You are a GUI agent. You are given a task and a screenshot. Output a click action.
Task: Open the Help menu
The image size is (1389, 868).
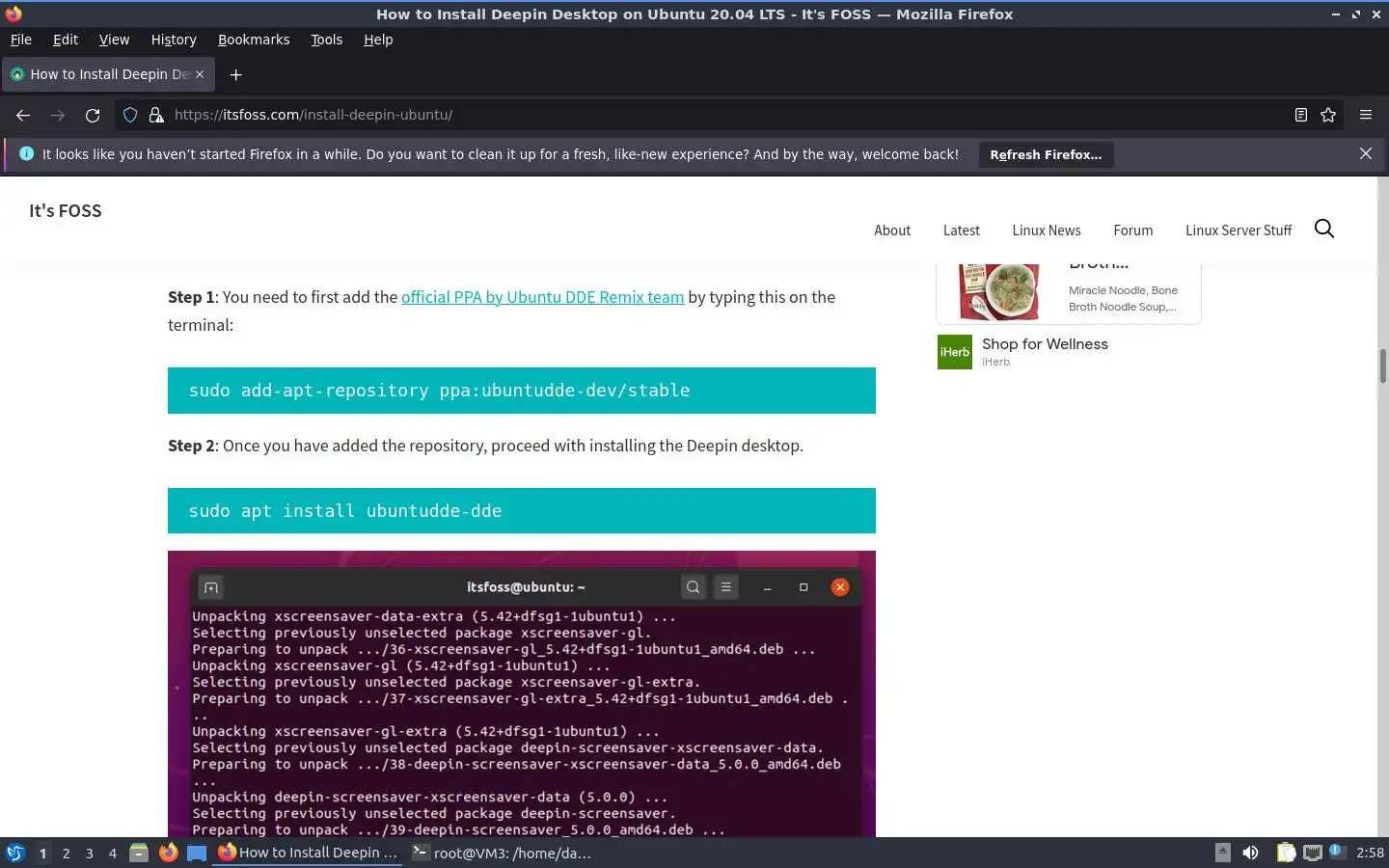[378, 40]
